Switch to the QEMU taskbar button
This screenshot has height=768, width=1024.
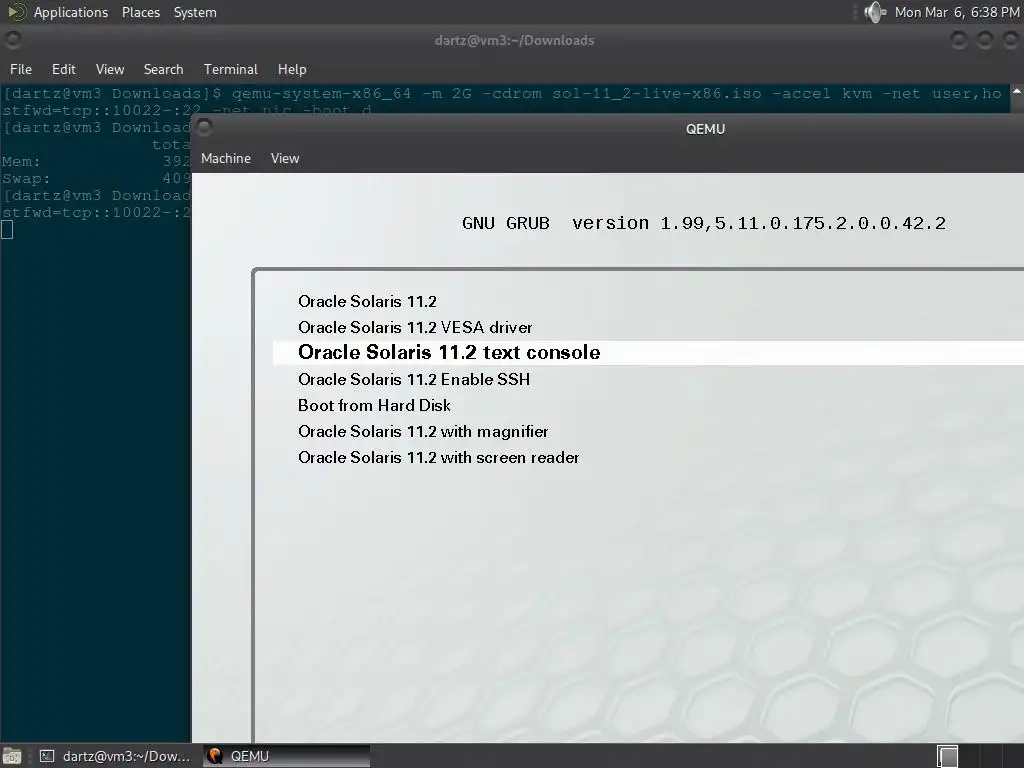tap(286, 756)
